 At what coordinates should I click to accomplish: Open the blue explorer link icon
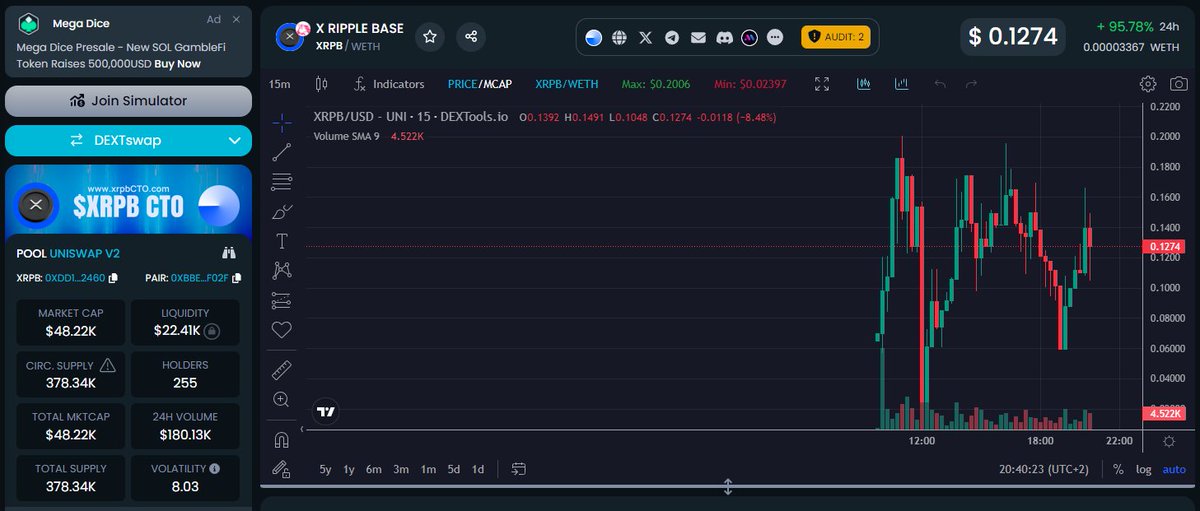click(x=593, y=37)
